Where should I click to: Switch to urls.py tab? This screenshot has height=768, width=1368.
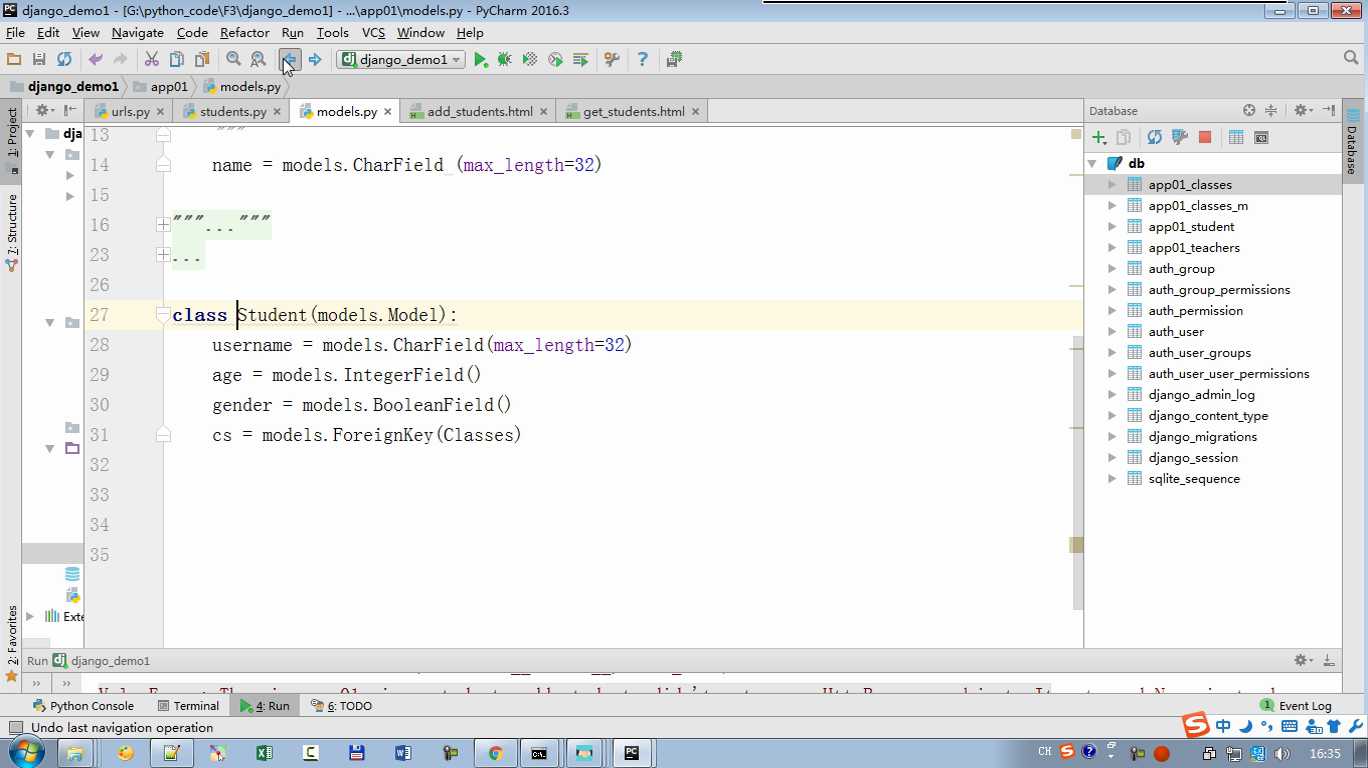[130, 111]
